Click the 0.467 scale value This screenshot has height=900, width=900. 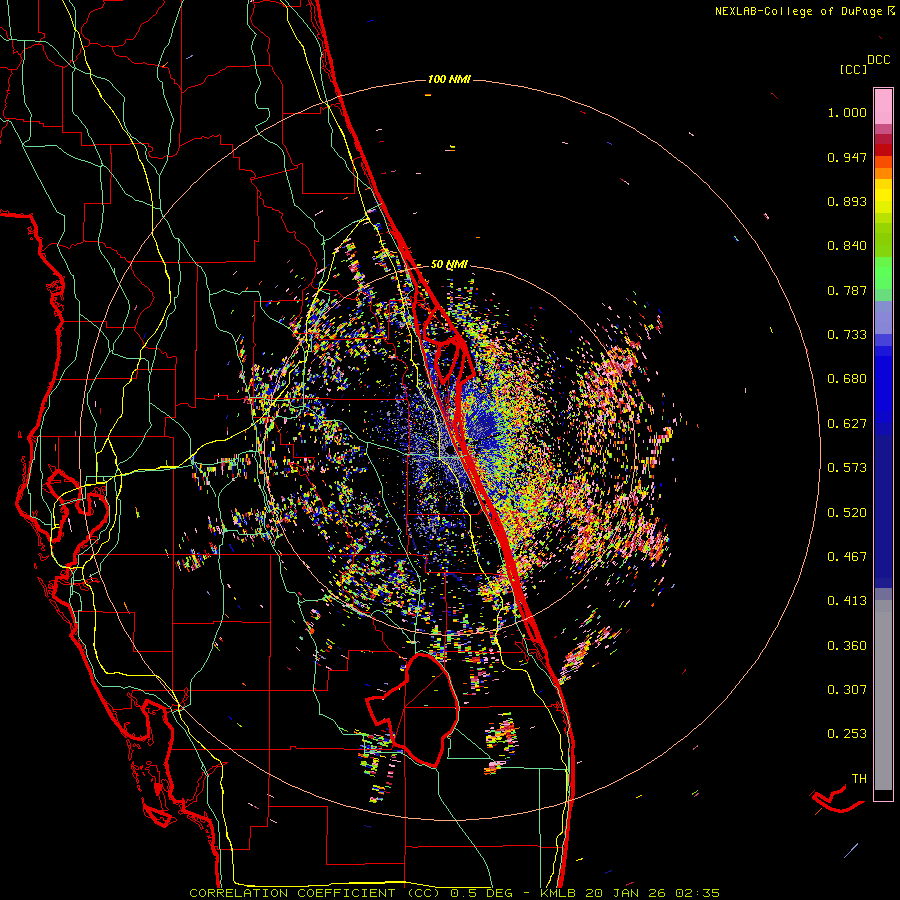(847, 557)
